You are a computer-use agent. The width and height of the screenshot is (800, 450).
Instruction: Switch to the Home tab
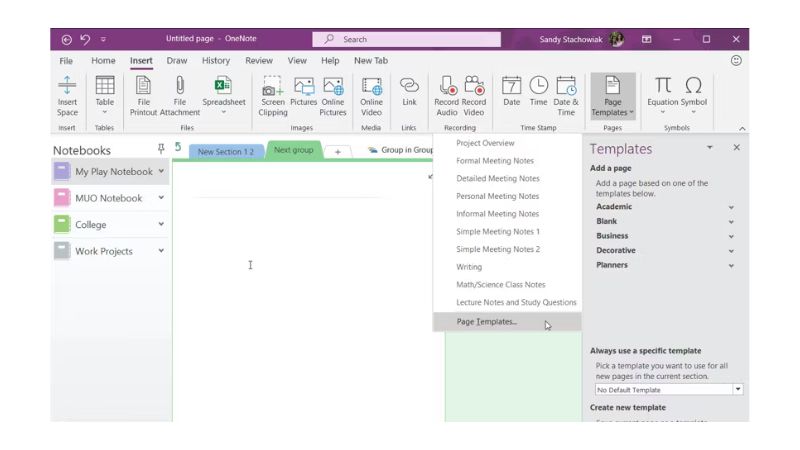click(103, 61)
